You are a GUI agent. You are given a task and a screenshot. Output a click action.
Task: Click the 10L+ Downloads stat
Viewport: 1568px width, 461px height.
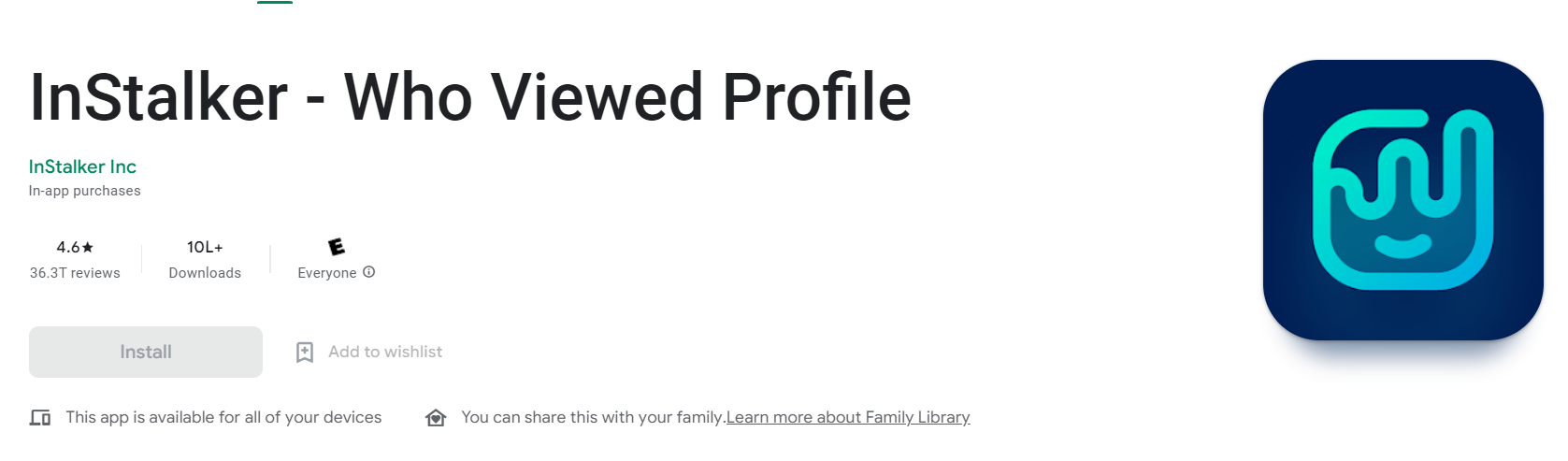click(x=205, y=260)
